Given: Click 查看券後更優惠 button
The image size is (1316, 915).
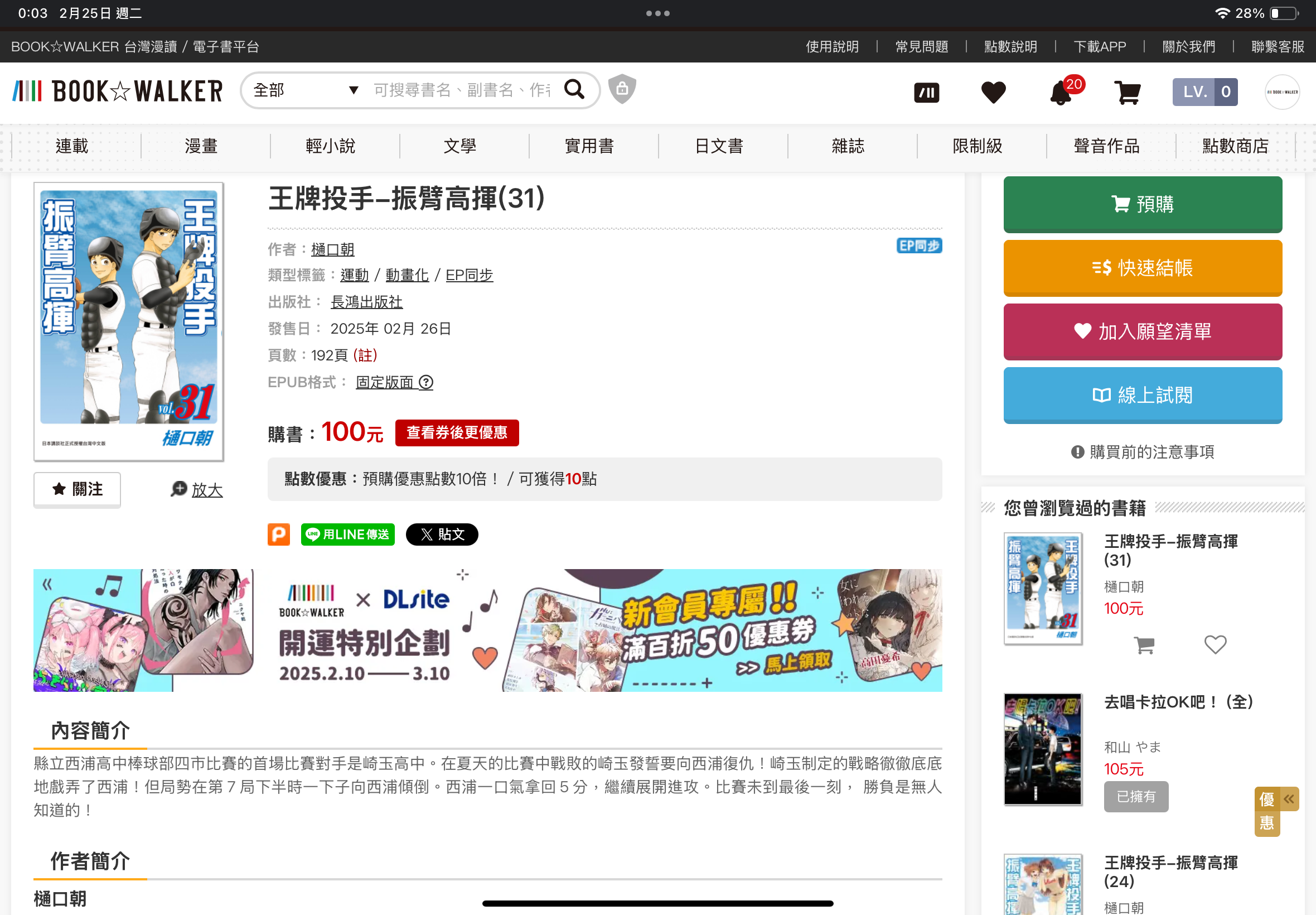Looking at the screenshot, I should pos(457,432).
